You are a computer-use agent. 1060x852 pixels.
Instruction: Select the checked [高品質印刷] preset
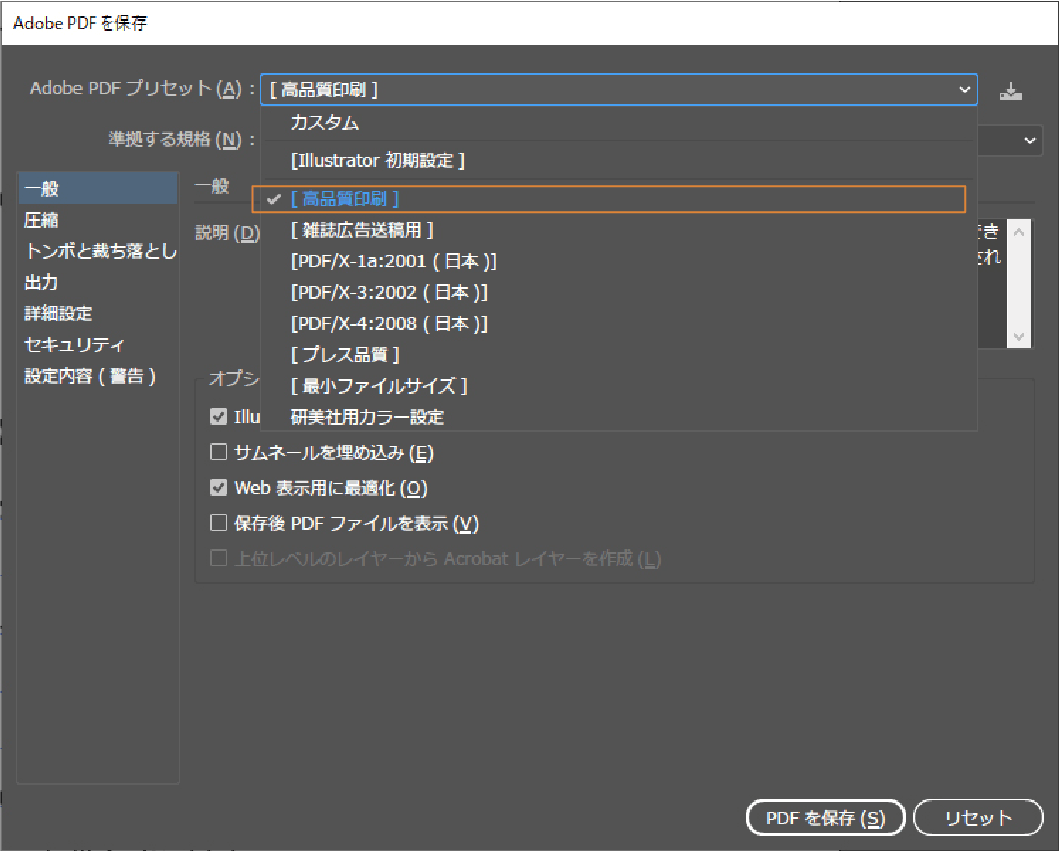click(608, 199)
